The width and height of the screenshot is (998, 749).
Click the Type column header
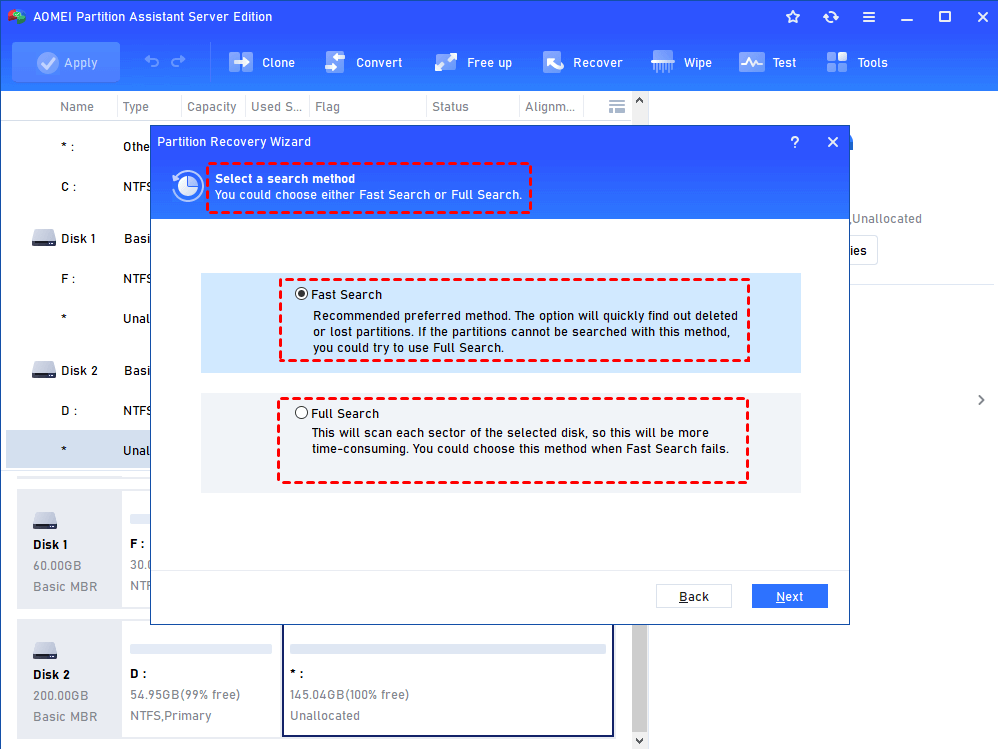coord(136,107)
